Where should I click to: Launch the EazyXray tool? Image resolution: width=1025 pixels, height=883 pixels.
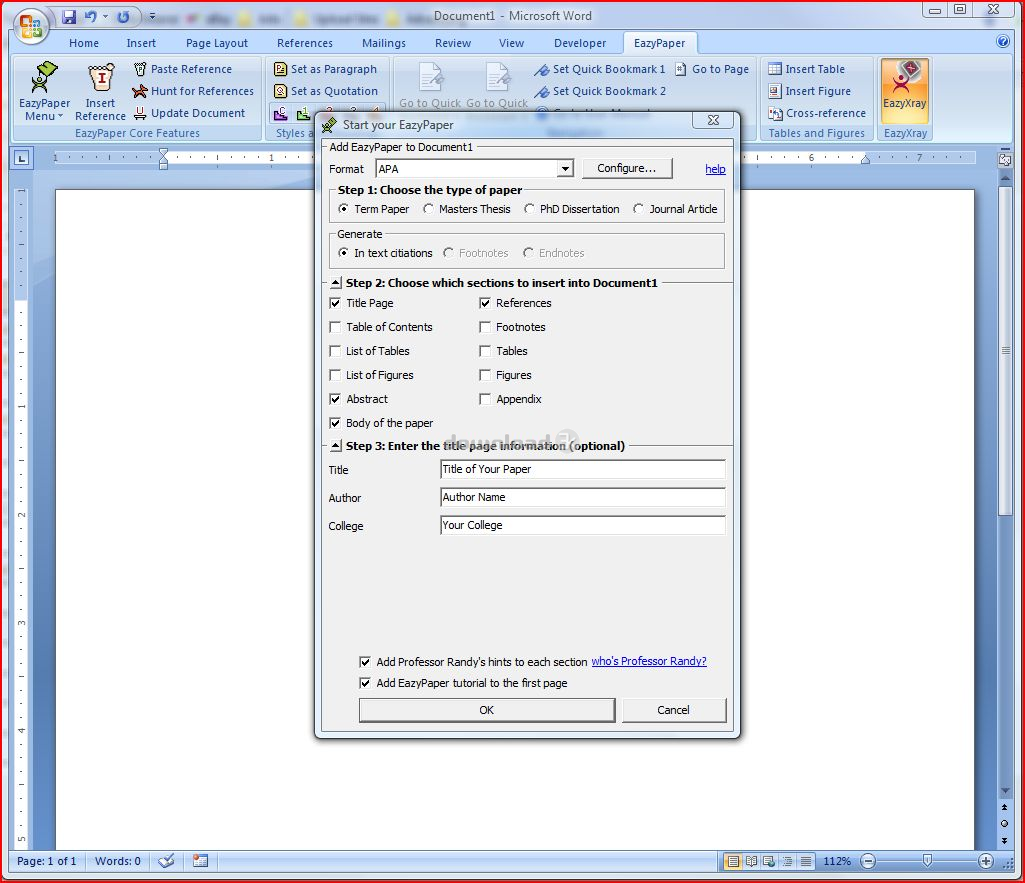(x=905, y=91)
